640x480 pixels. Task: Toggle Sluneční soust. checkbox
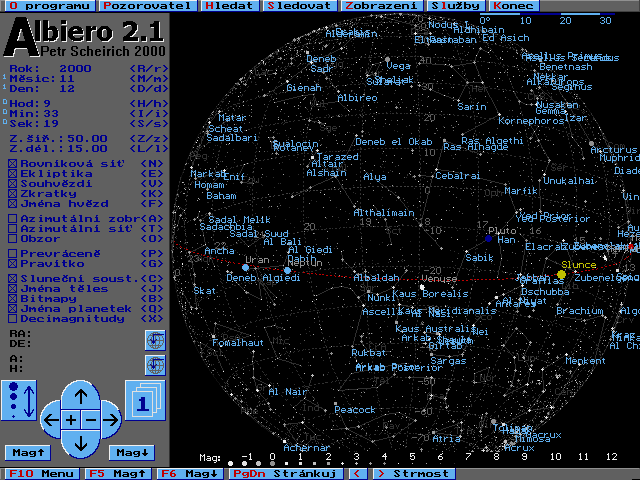click(13, 279)
